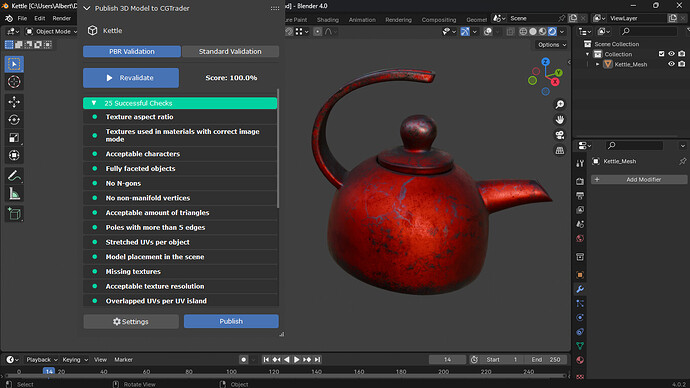This screenshot has height=388, width=690.
Task: Switch perspective/orthographic grid icon
Action: (x=560, y=150)
